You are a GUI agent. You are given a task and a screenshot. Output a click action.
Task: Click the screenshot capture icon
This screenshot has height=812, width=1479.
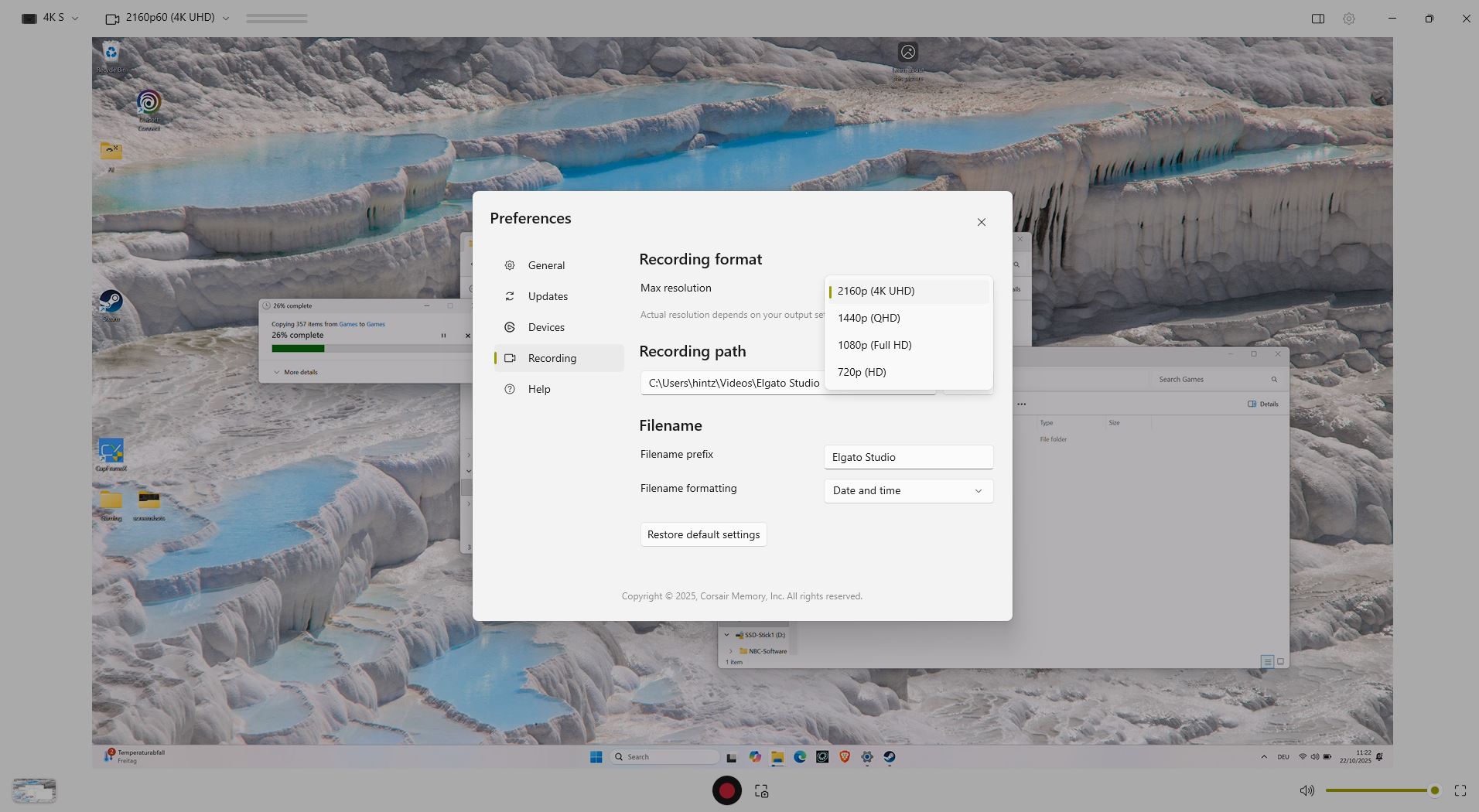click(762, 791)
